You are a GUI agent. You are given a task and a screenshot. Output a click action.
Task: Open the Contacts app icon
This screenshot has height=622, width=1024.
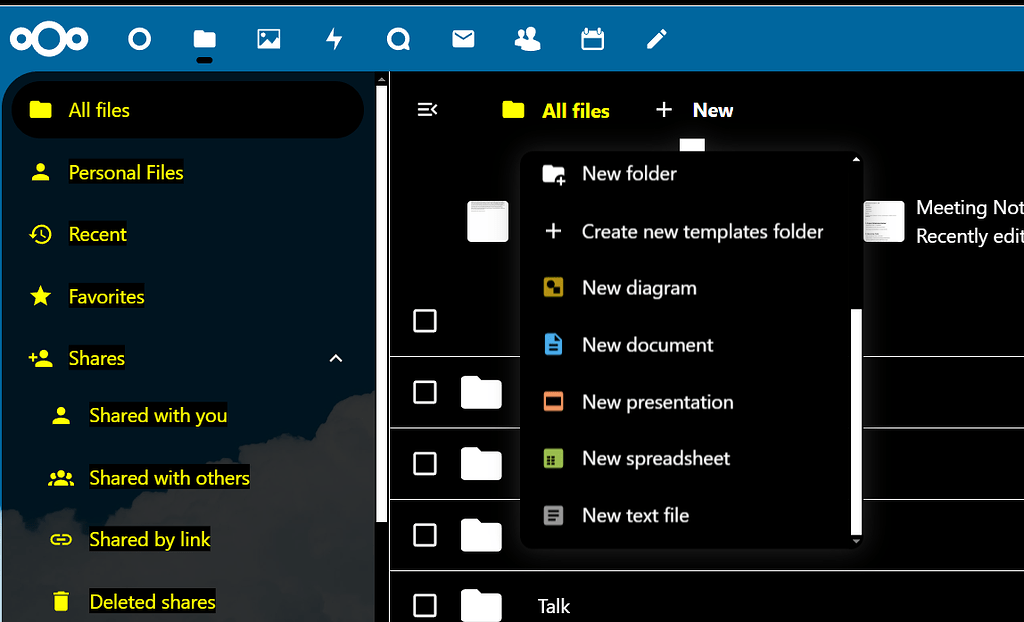point(528,39)
